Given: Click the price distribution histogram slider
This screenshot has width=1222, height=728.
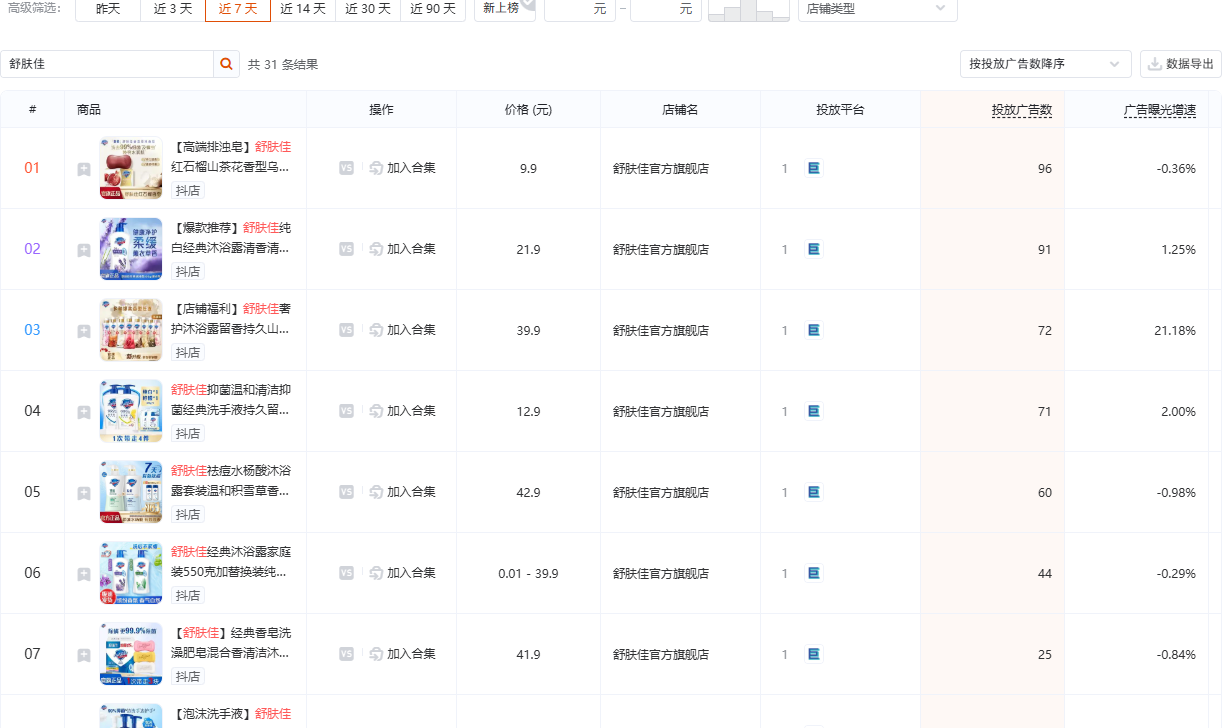Looking at the screenshot, I should pyautogui.click(x=749, y=10).
